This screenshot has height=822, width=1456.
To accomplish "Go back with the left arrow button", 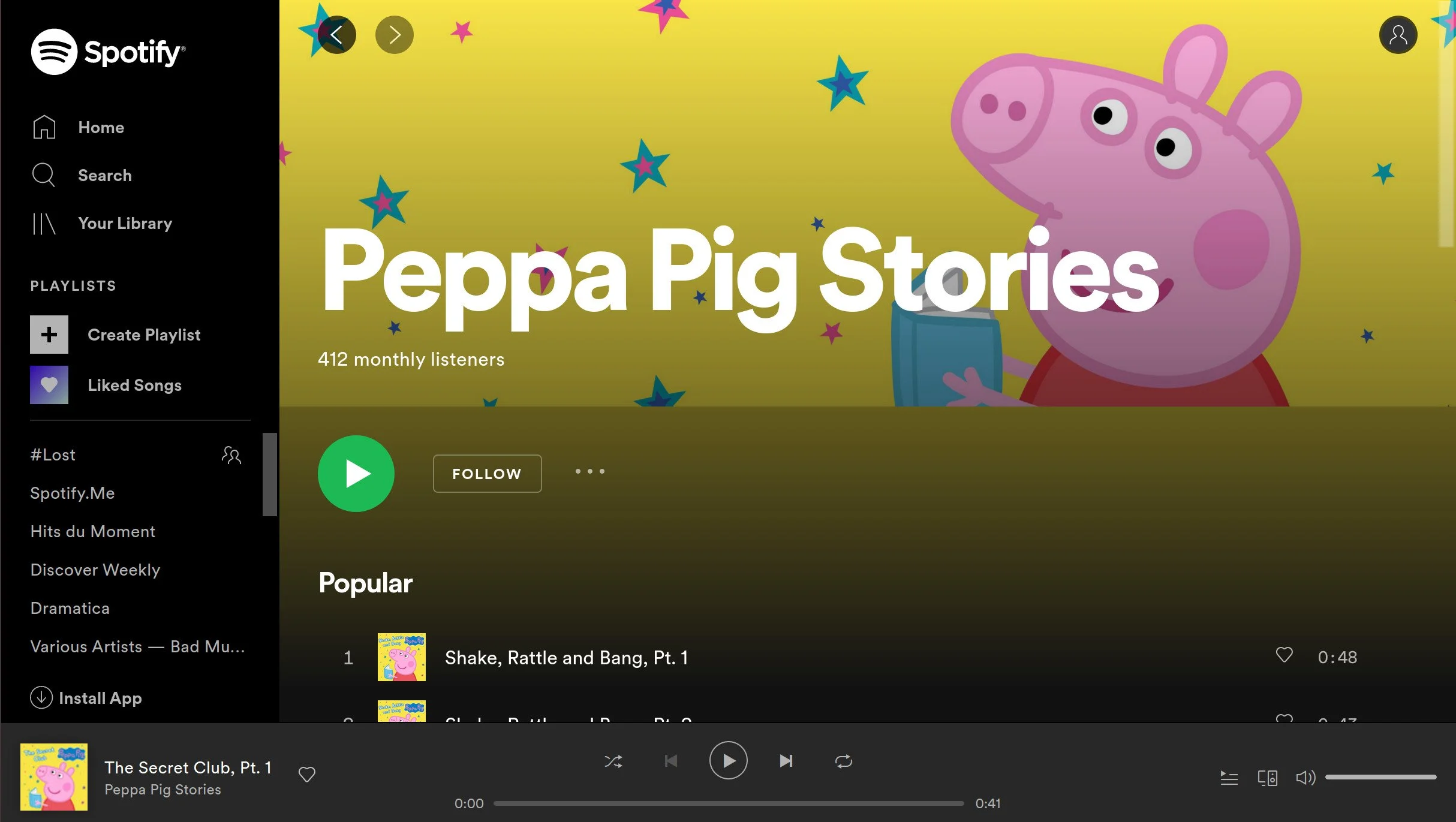I will coord(336,35).
